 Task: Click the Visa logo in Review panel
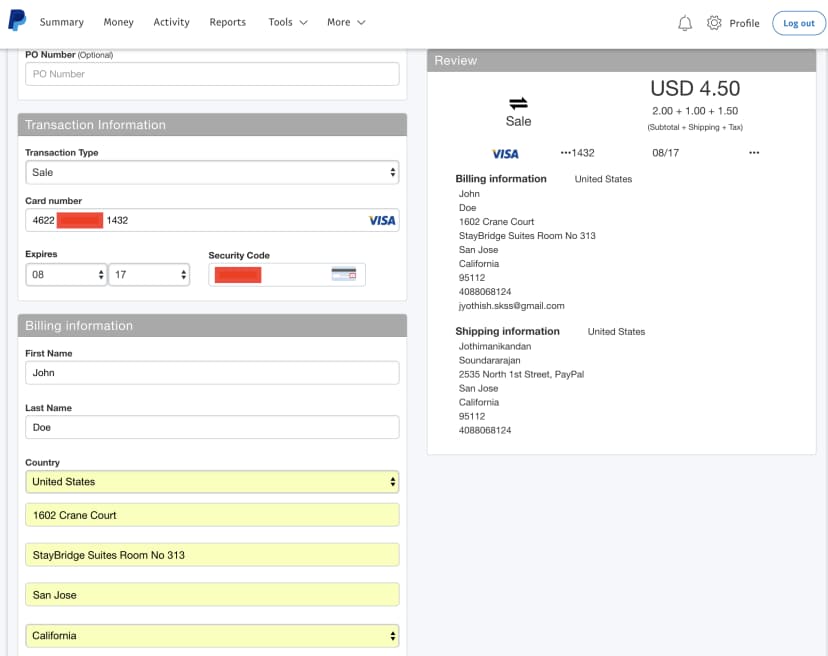click(x=506, y=153)
